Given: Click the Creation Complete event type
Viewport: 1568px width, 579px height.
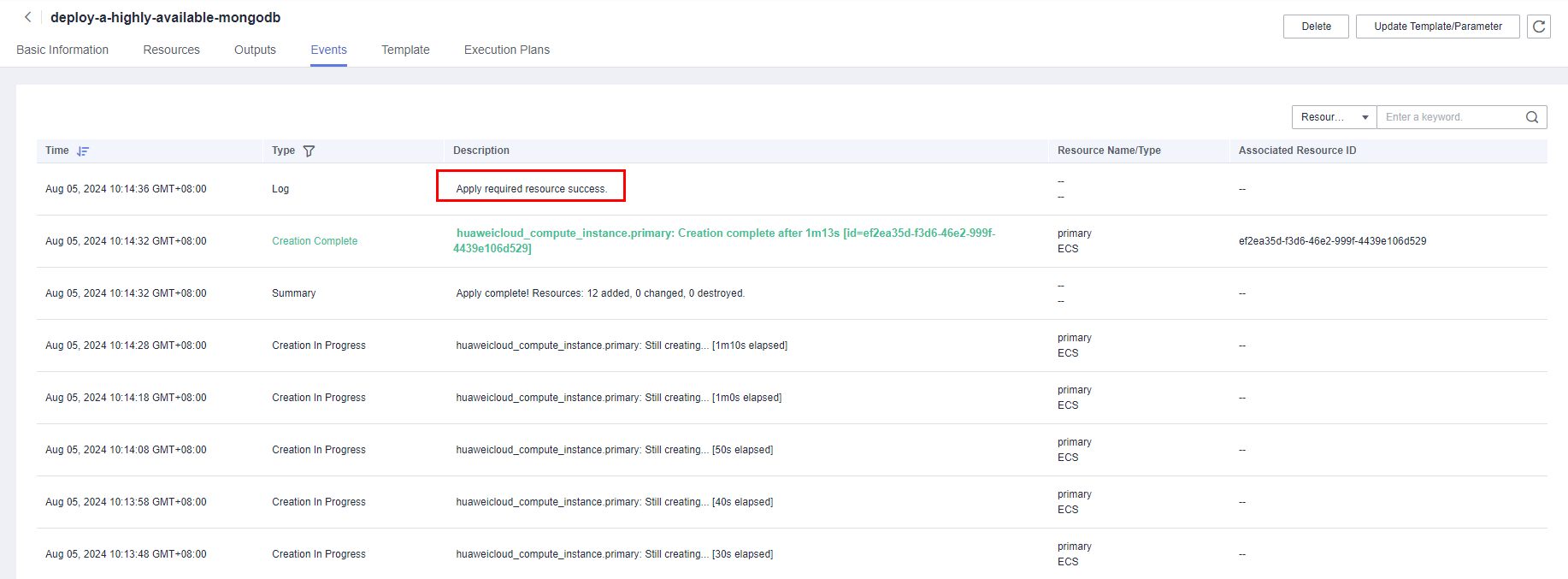Looking at the screenshot, I should 315,241.
